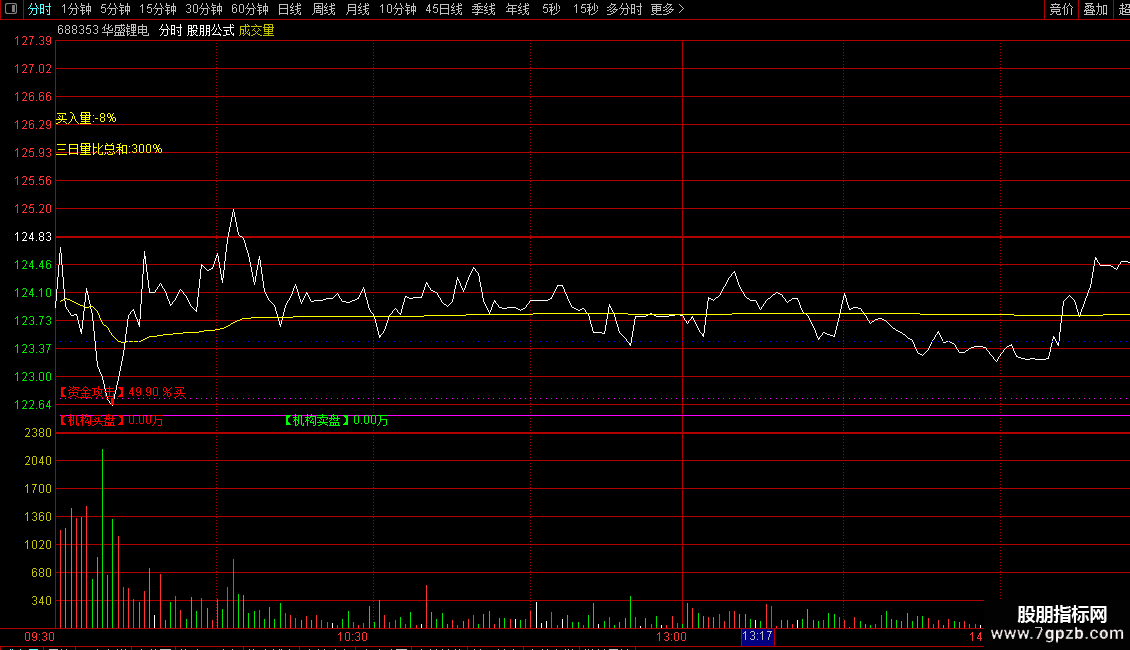Switch to 季线 quarterly chart
The height and width of the screenshot is (650, 1130).
point(484,9)
